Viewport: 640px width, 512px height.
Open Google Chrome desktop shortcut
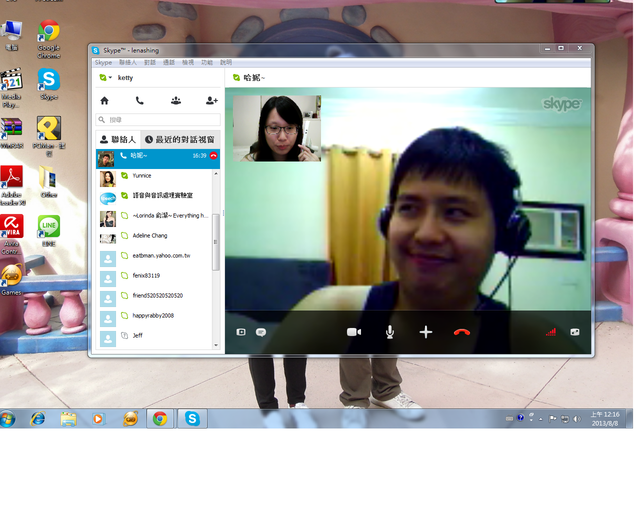click(x=49, y=40)
